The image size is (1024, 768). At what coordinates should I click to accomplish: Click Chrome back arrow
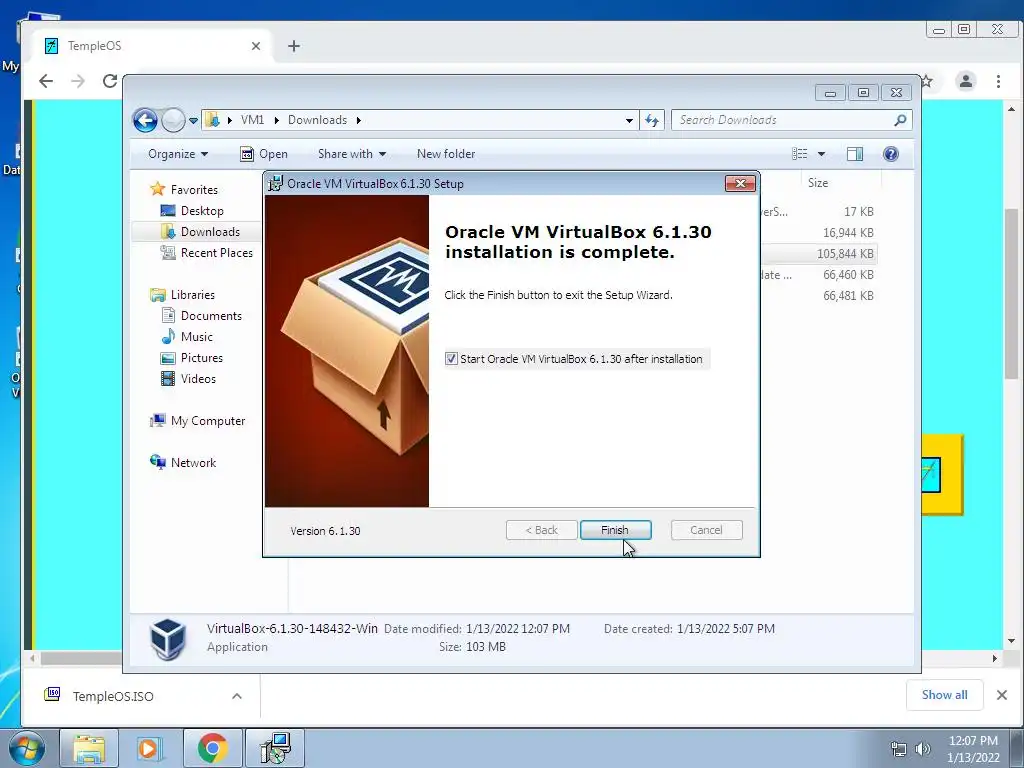pyautogui.click(x=46, y=81)
